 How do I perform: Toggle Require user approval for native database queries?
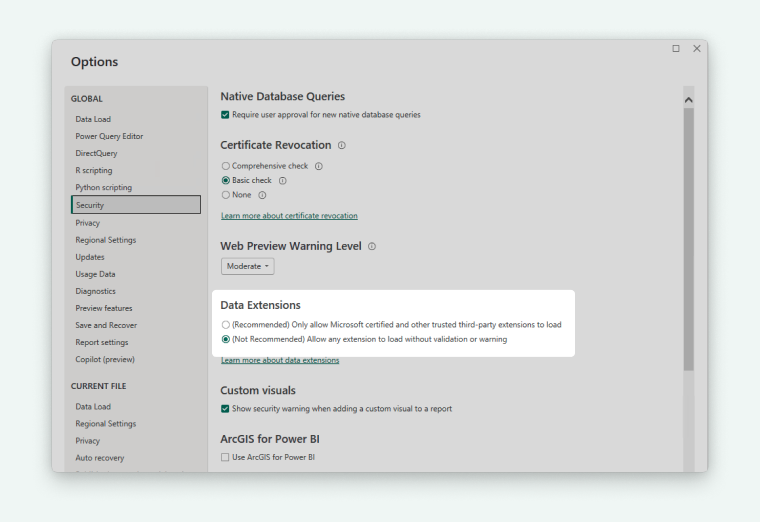225,115
